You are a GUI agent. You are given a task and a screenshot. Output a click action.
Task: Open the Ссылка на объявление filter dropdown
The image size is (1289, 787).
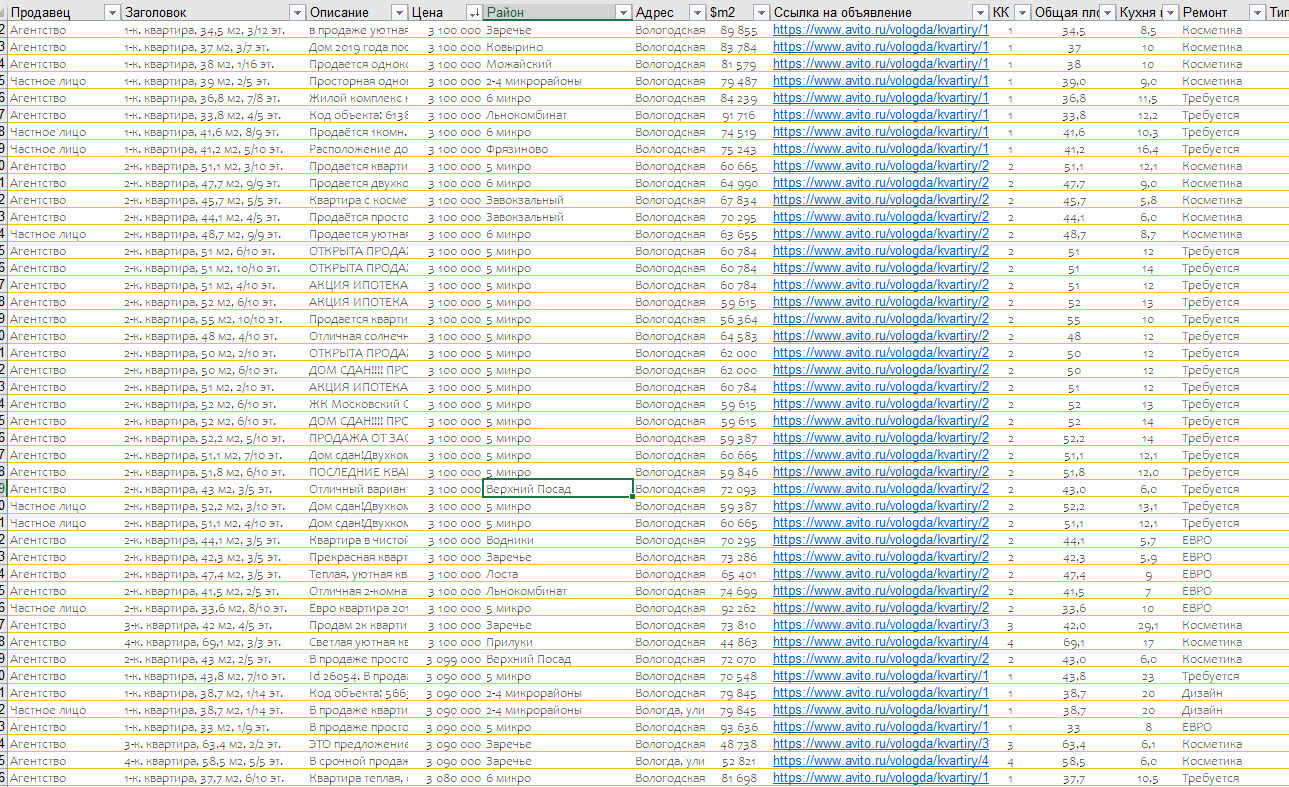coord(981,12)
